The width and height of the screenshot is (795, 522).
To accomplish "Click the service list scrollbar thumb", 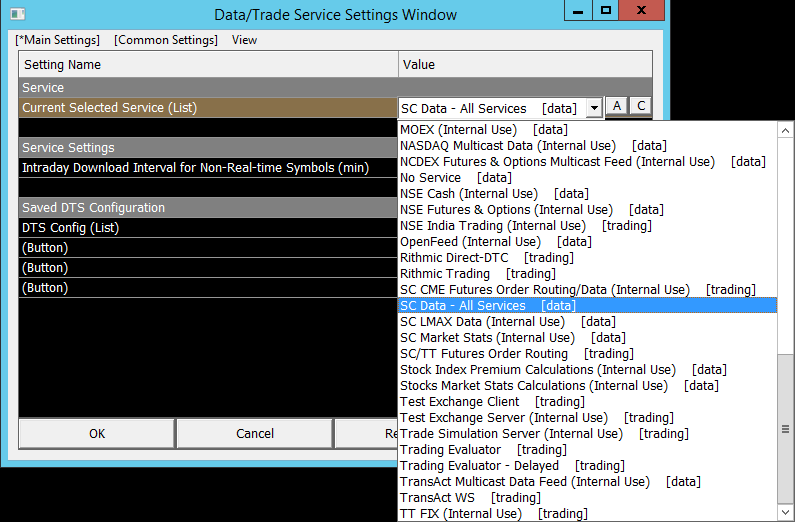I will coord(785,429).
